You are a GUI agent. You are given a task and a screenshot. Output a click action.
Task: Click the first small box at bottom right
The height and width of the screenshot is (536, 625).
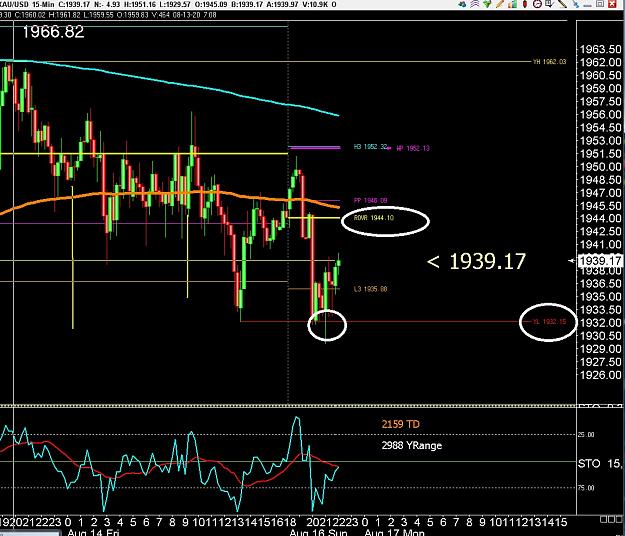tap(603, 519)
